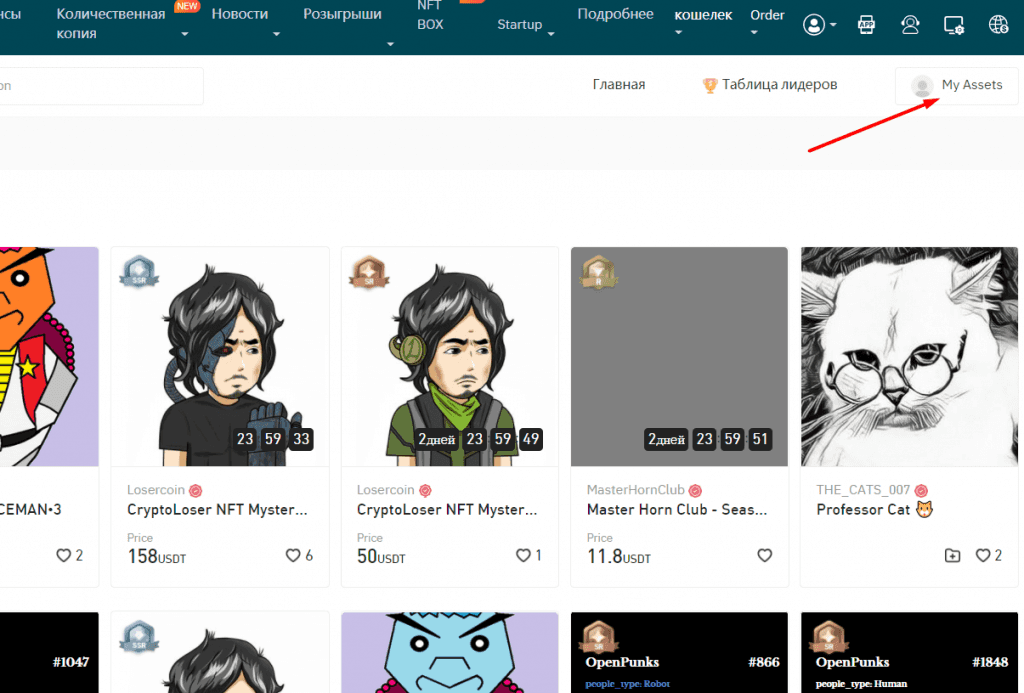Like the 158 USDT CryptoLoser card
This screenshot has height=693, width=1024.
(x=293, y=555)
